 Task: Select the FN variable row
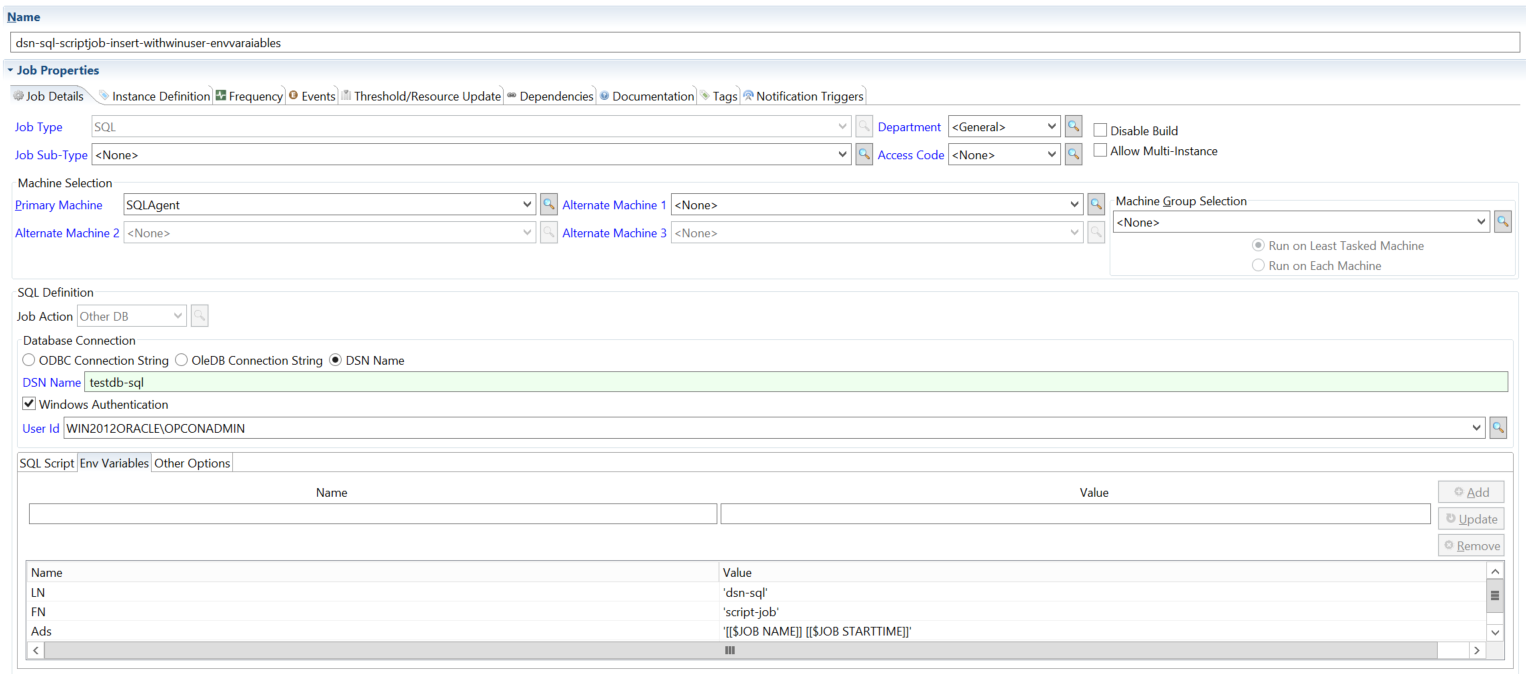[x=756, y=611]
